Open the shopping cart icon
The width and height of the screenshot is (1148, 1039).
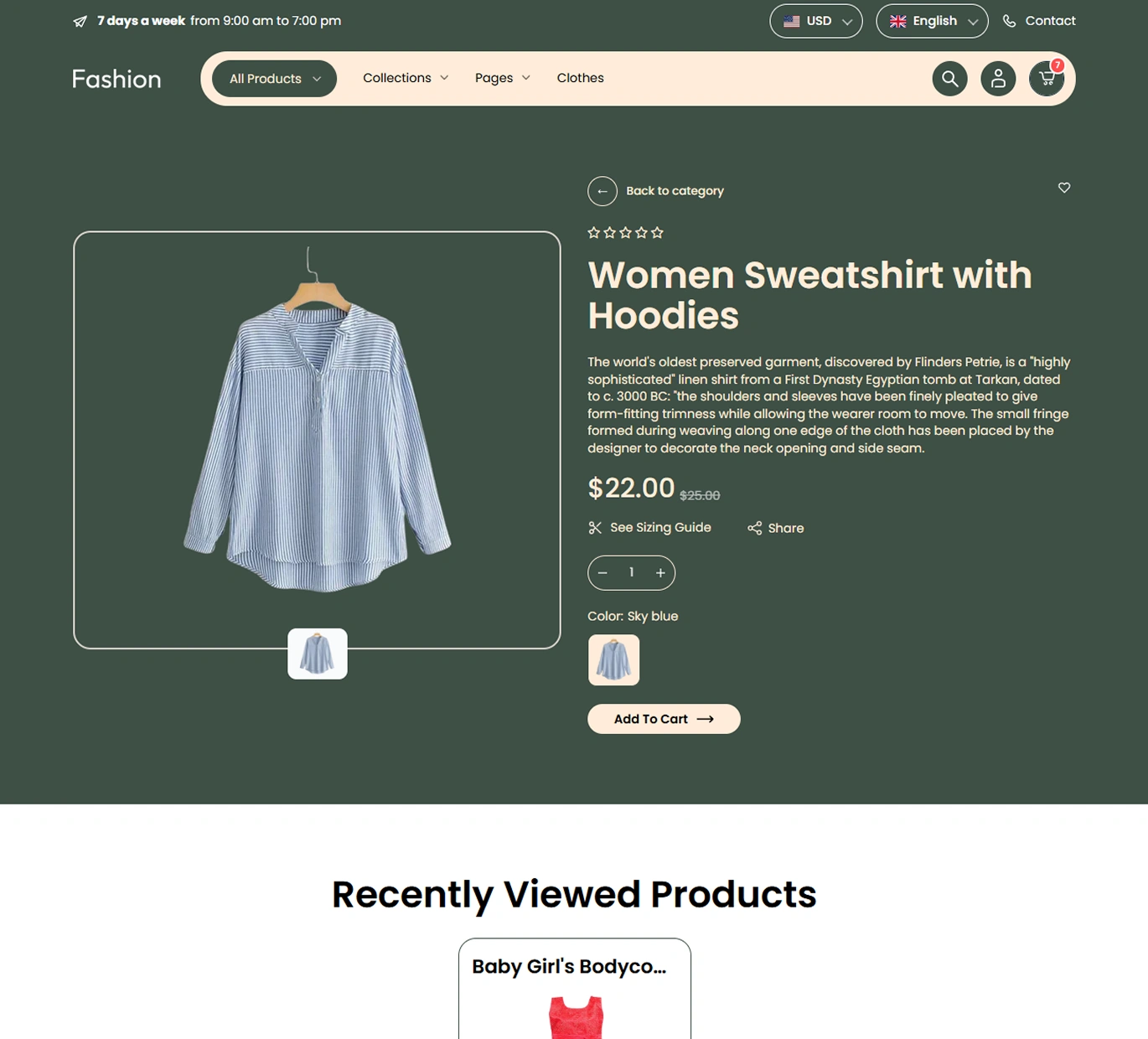click(x=1047, y=79)
